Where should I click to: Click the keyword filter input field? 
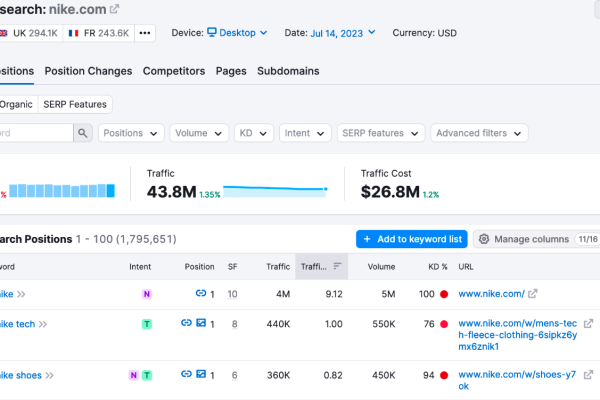coord(36,133)
